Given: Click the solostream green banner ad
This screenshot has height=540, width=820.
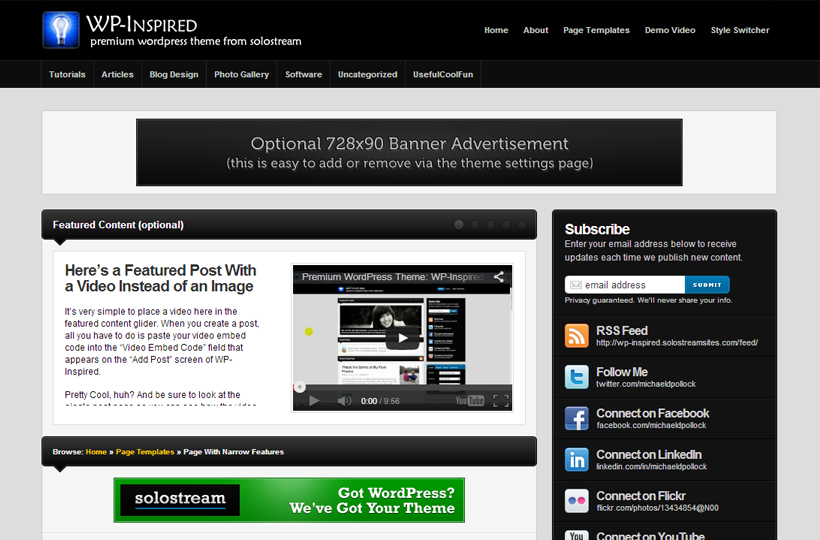Looking at the screenshot, I should (x=289, y=500).
